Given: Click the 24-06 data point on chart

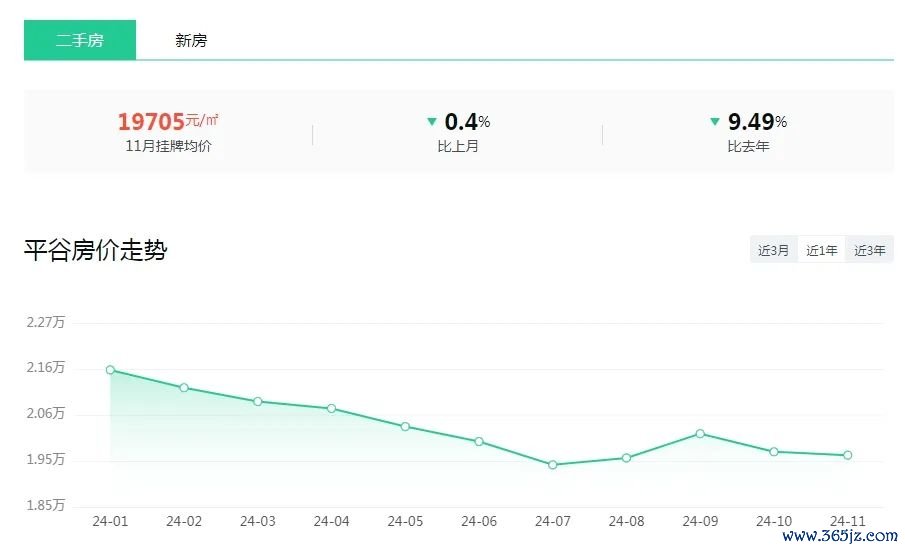Looking at the screenshot, I should [479, 442].
